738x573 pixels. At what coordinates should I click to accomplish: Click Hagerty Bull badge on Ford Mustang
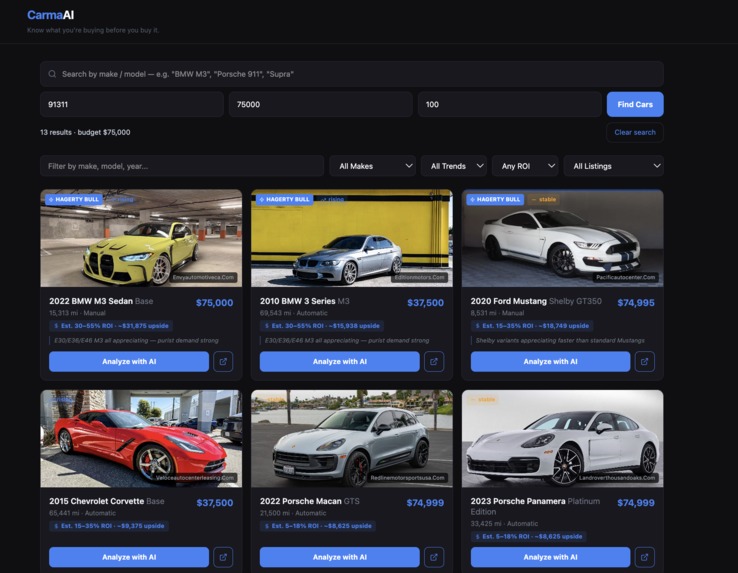coord(495,200)
